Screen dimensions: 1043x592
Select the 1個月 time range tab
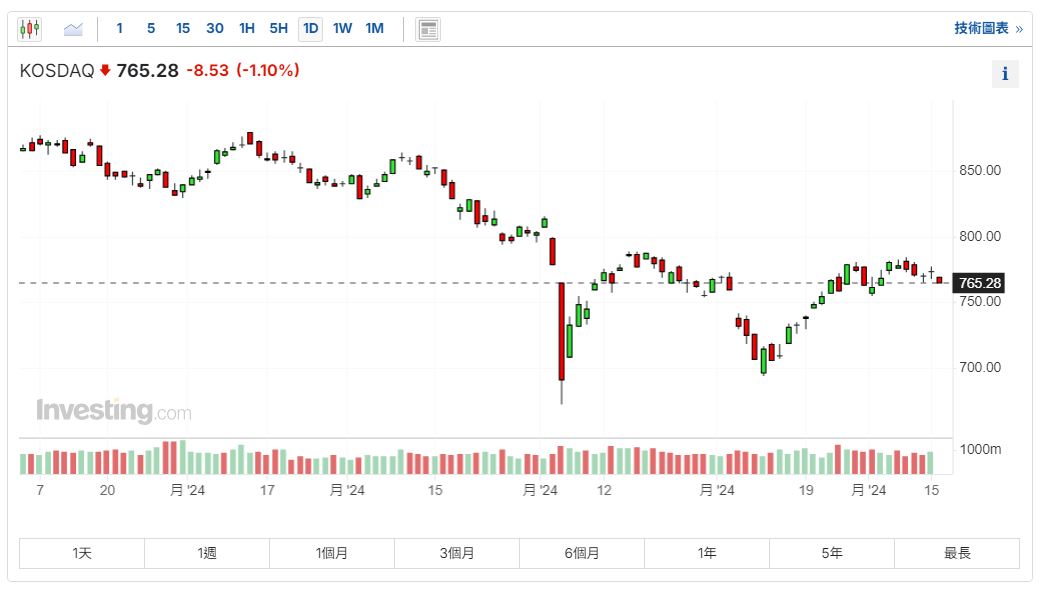(x=332, y=553)
